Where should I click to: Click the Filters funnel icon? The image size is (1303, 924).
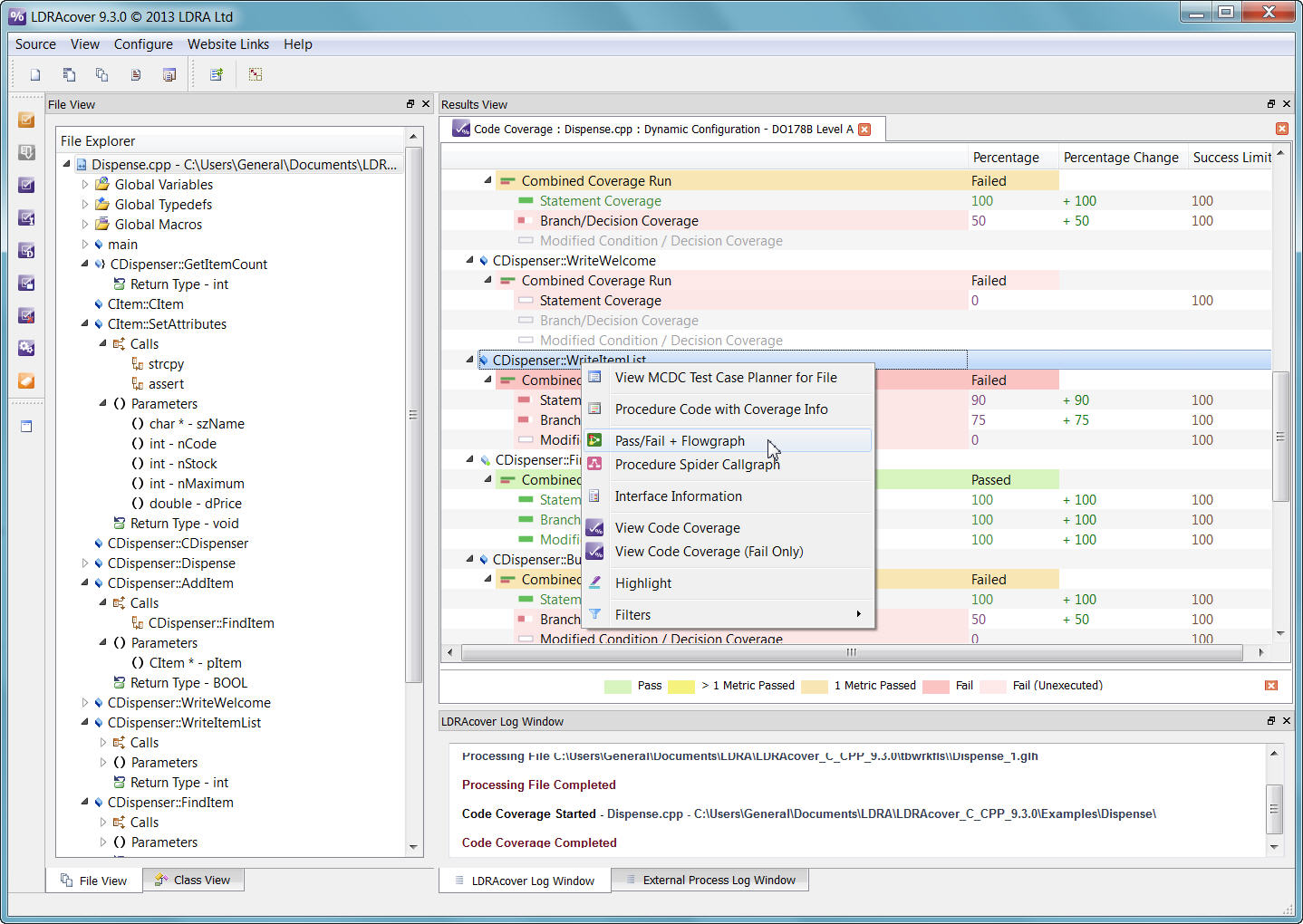595,614
